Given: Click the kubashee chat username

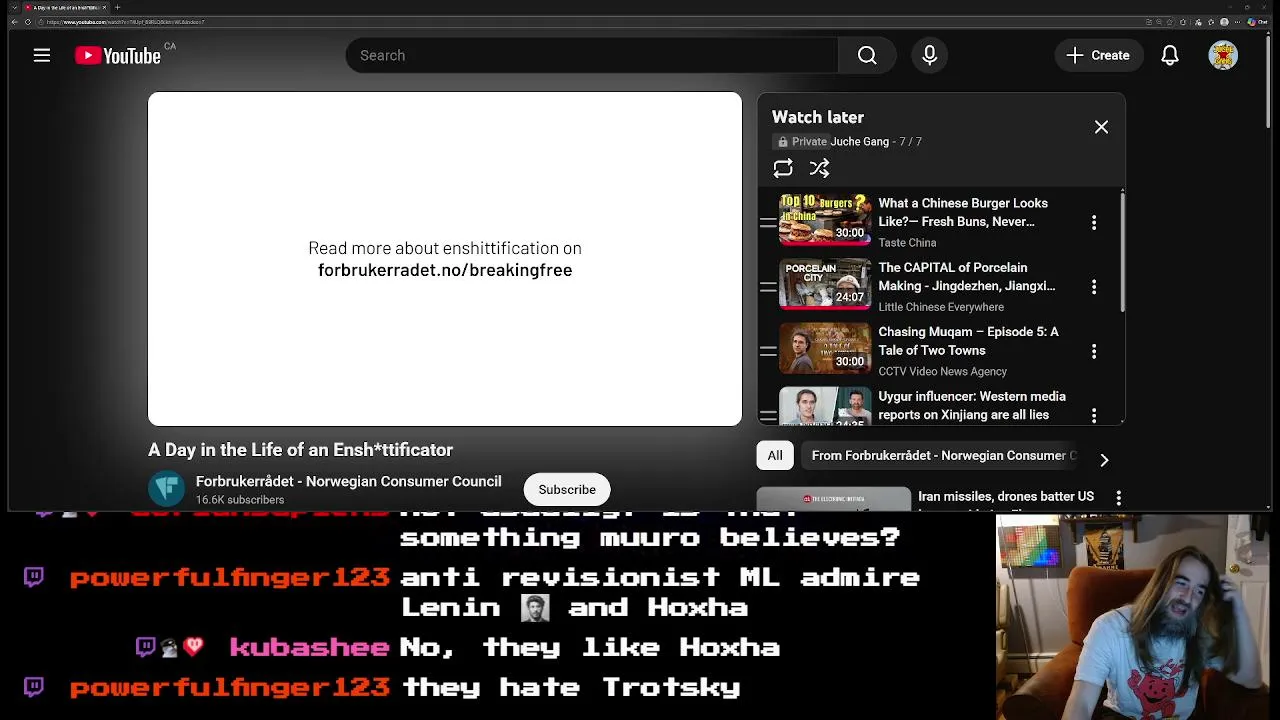Looking at the screenshot, I should click(x=309, y=647).
